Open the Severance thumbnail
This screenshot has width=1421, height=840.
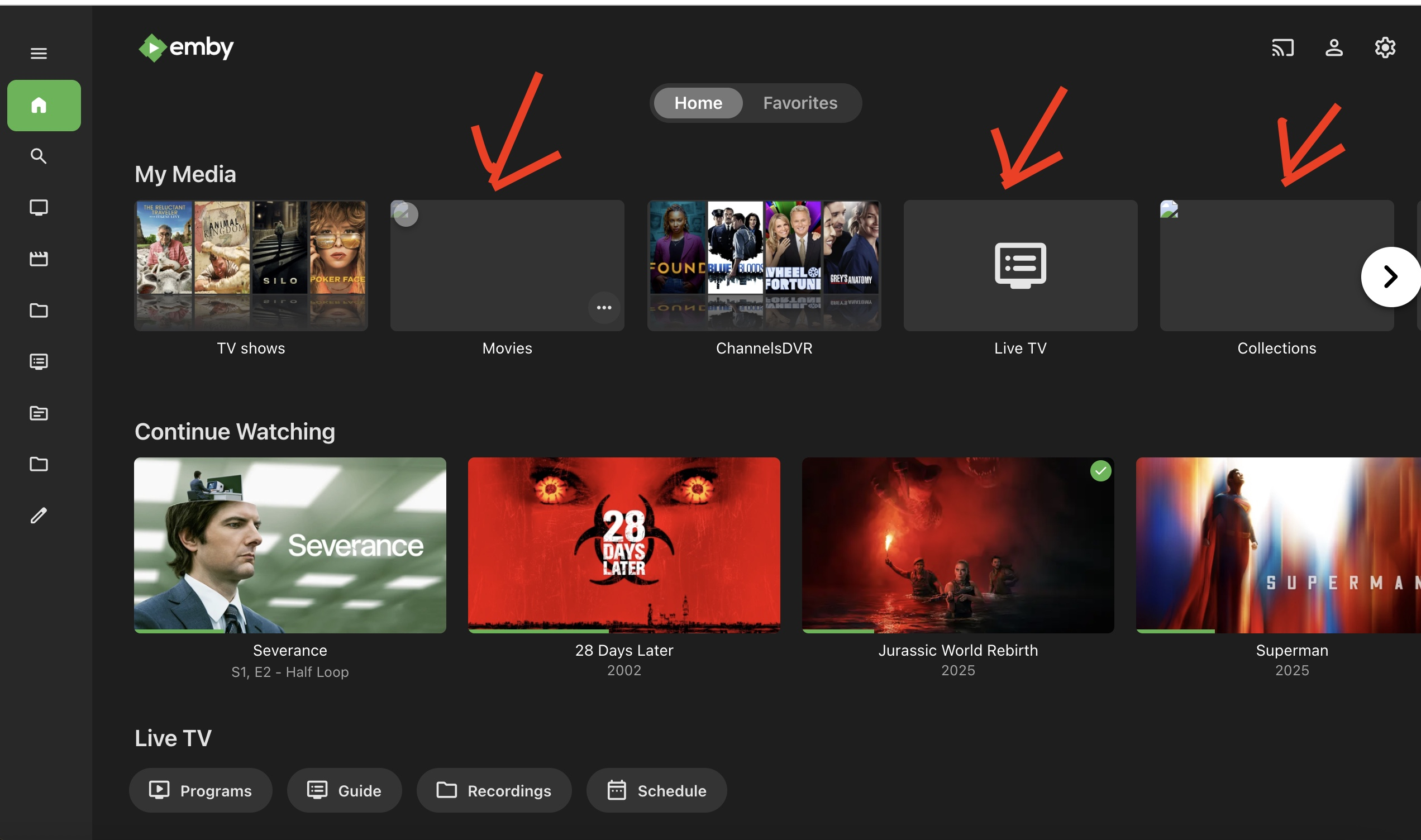tap(290, 545)
